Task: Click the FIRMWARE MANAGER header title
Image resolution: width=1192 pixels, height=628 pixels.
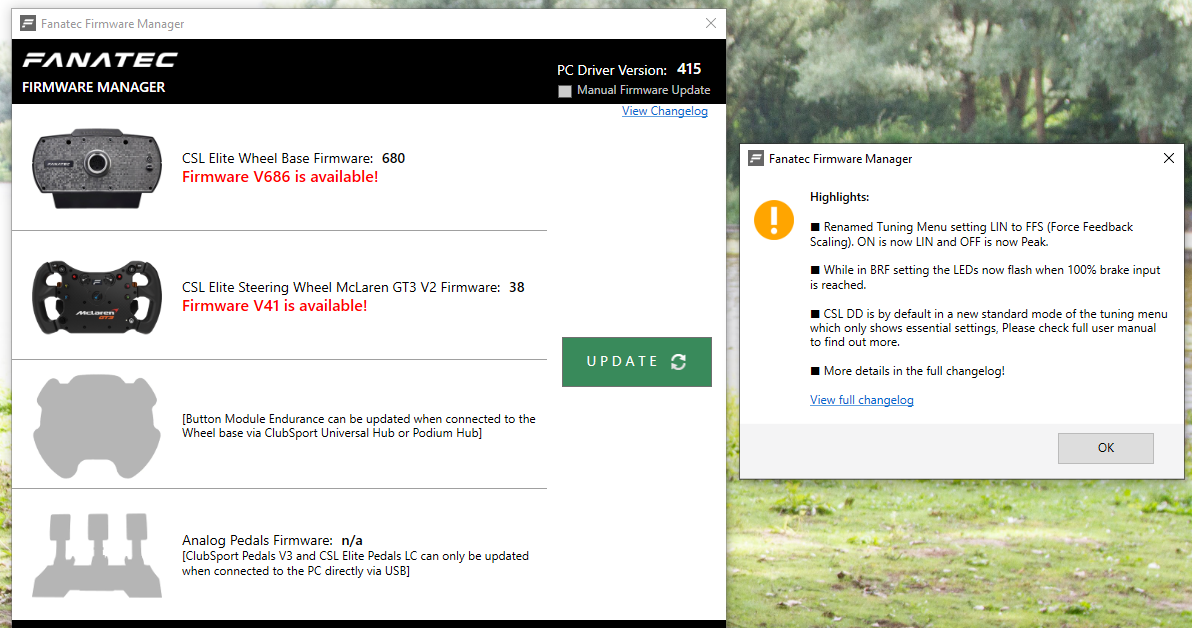Action: (x=93, y=87)
